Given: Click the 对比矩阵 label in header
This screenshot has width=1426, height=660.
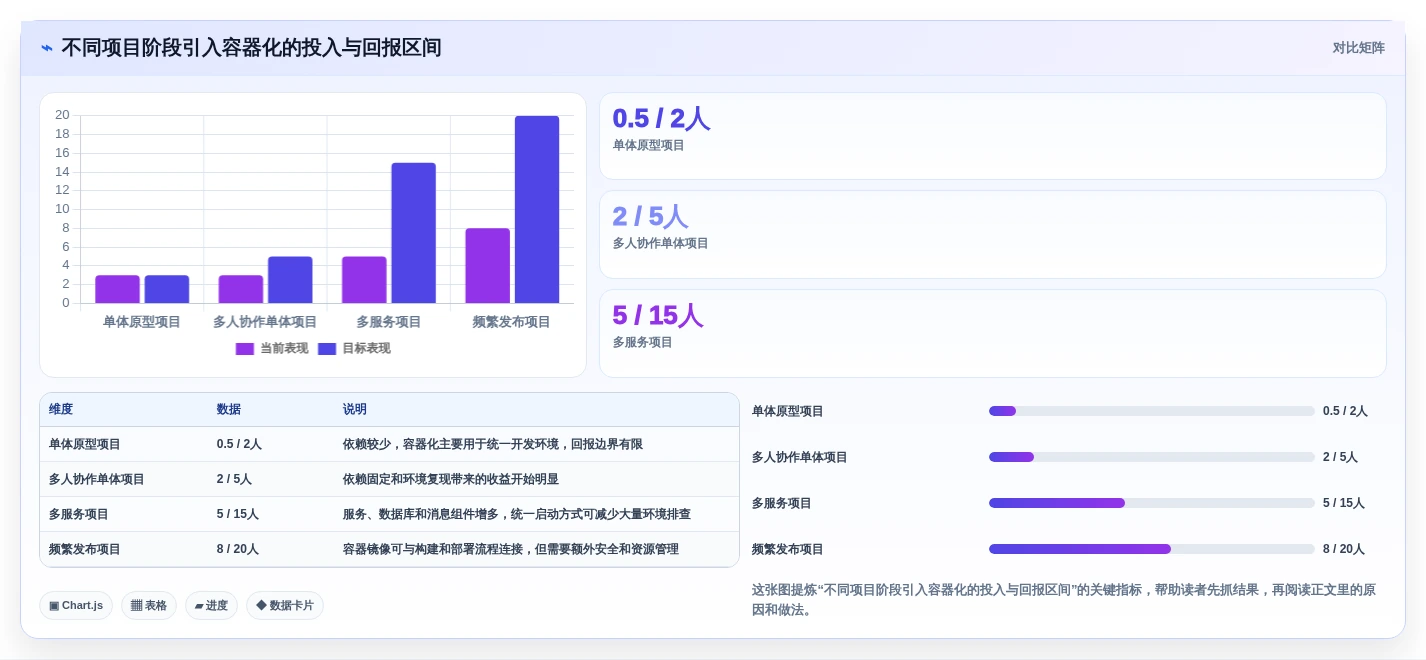Looking at the screenshot, I should 1358,48.
